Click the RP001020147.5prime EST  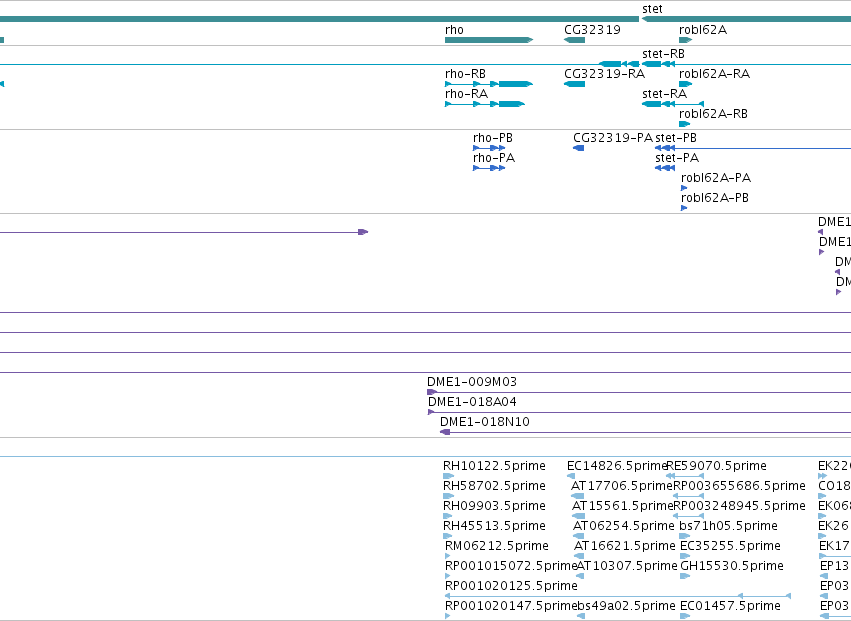pos(448,616)
